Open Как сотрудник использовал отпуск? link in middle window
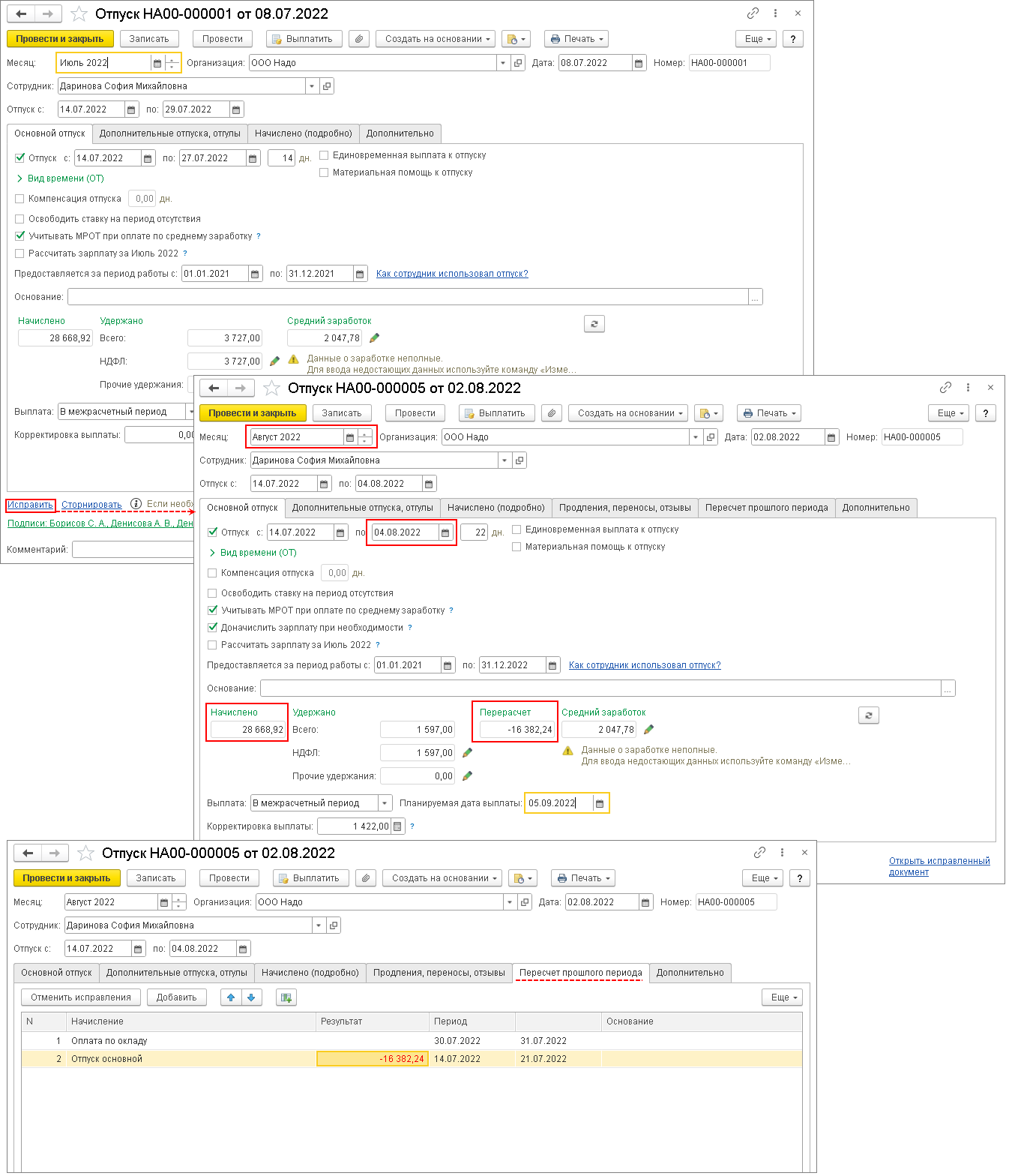 pyautogui.click(x=645, y=665)
